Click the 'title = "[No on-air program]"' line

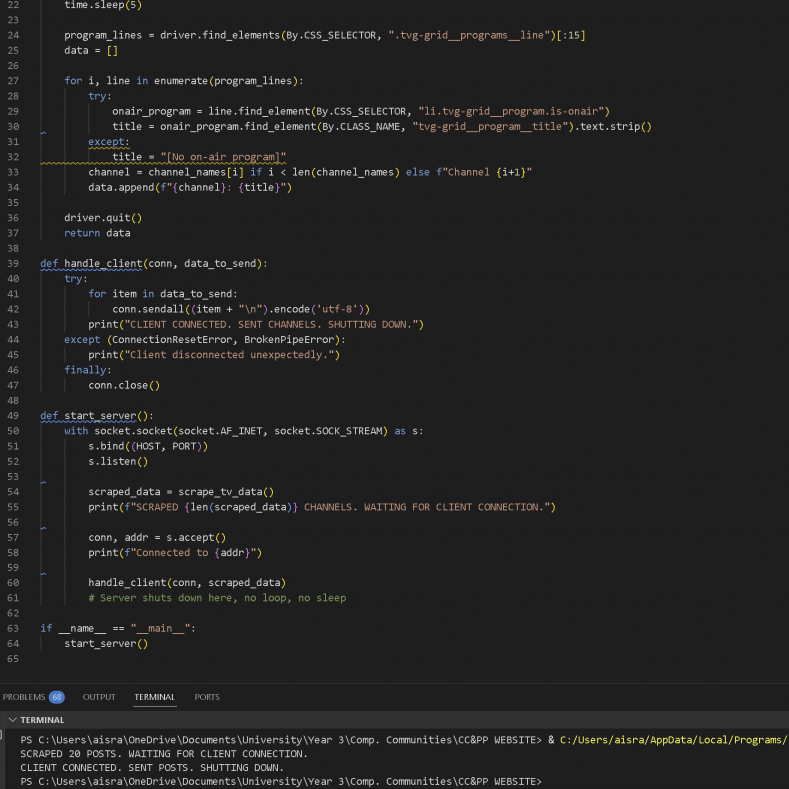199,157
